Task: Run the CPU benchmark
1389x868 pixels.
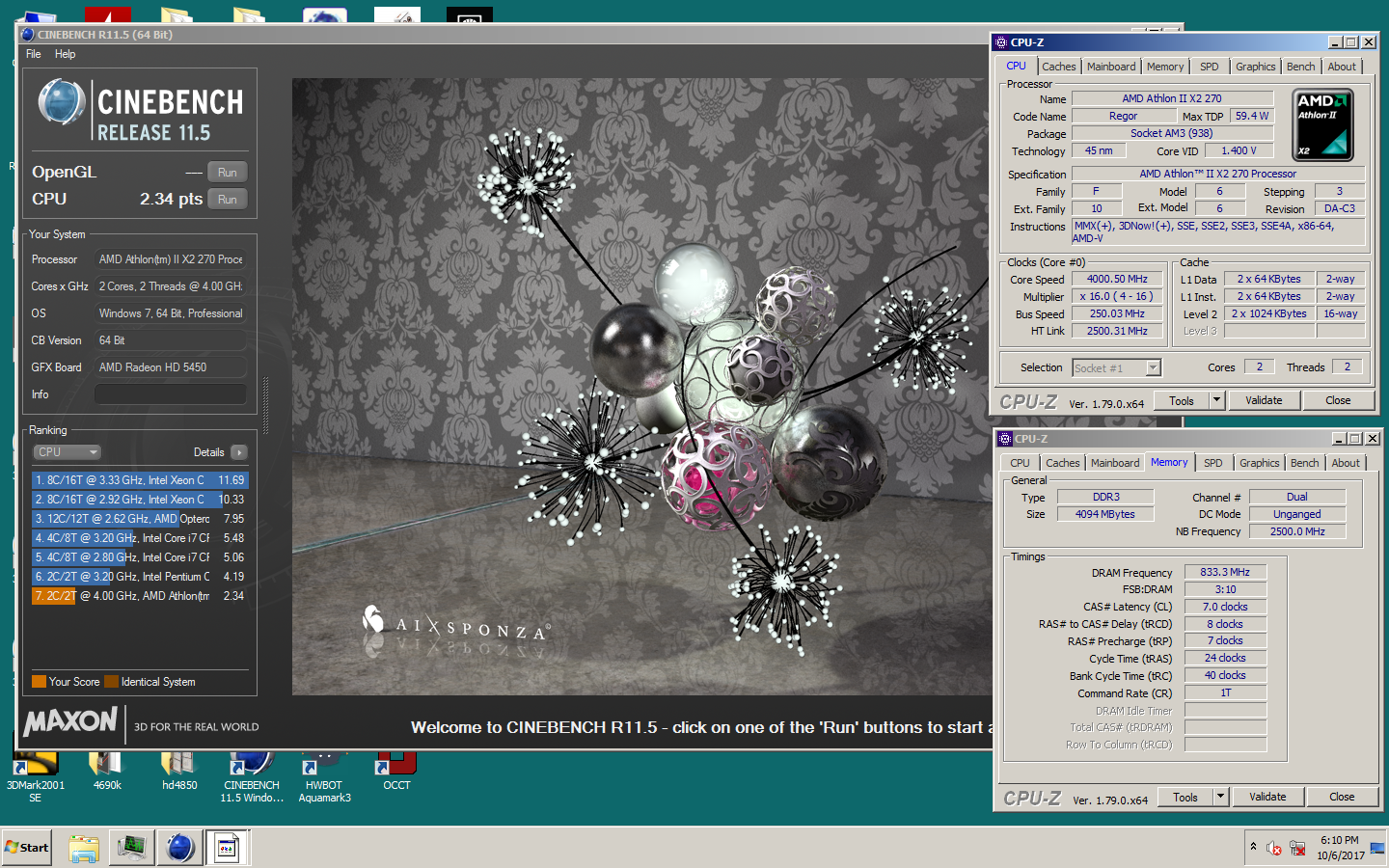Action: (228, 200)
